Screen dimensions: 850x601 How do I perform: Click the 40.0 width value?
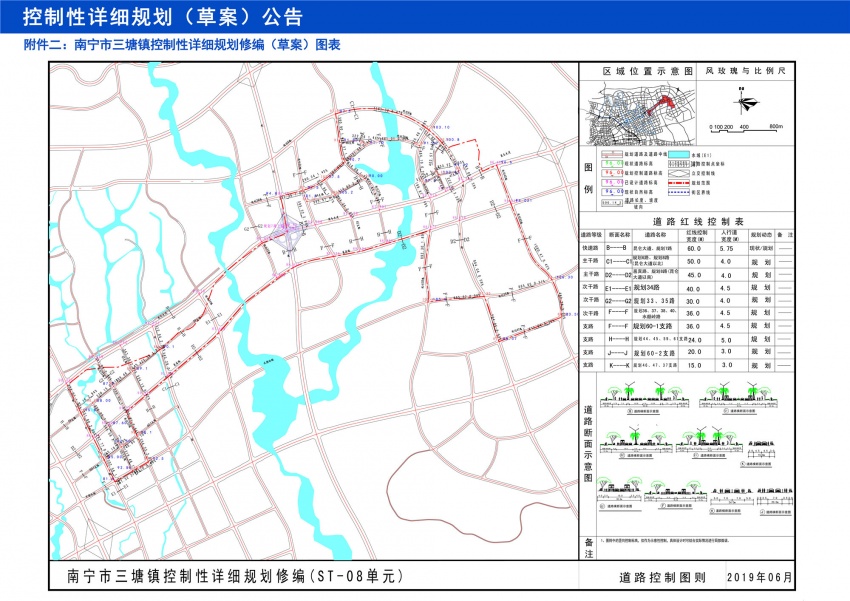(693, 289)
